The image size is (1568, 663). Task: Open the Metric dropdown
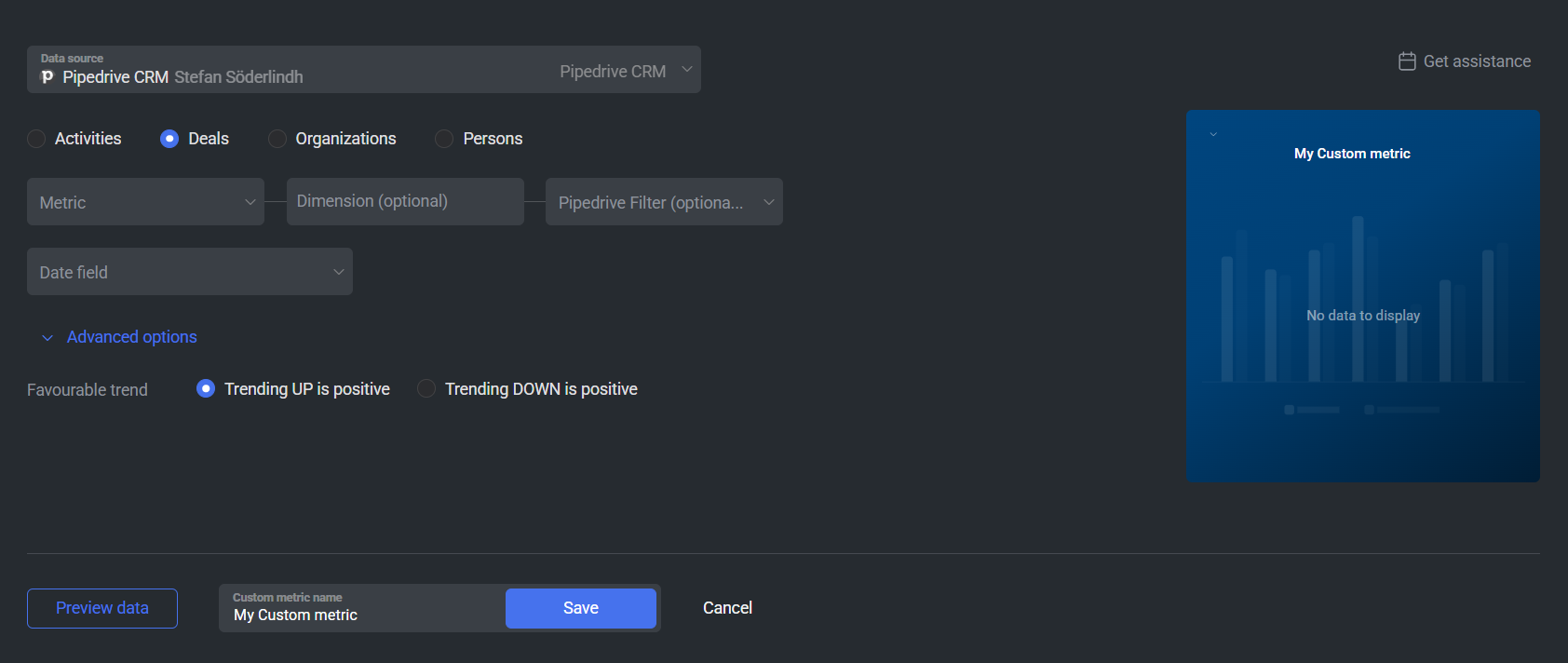pyautogui.click(x=145, y=202)
